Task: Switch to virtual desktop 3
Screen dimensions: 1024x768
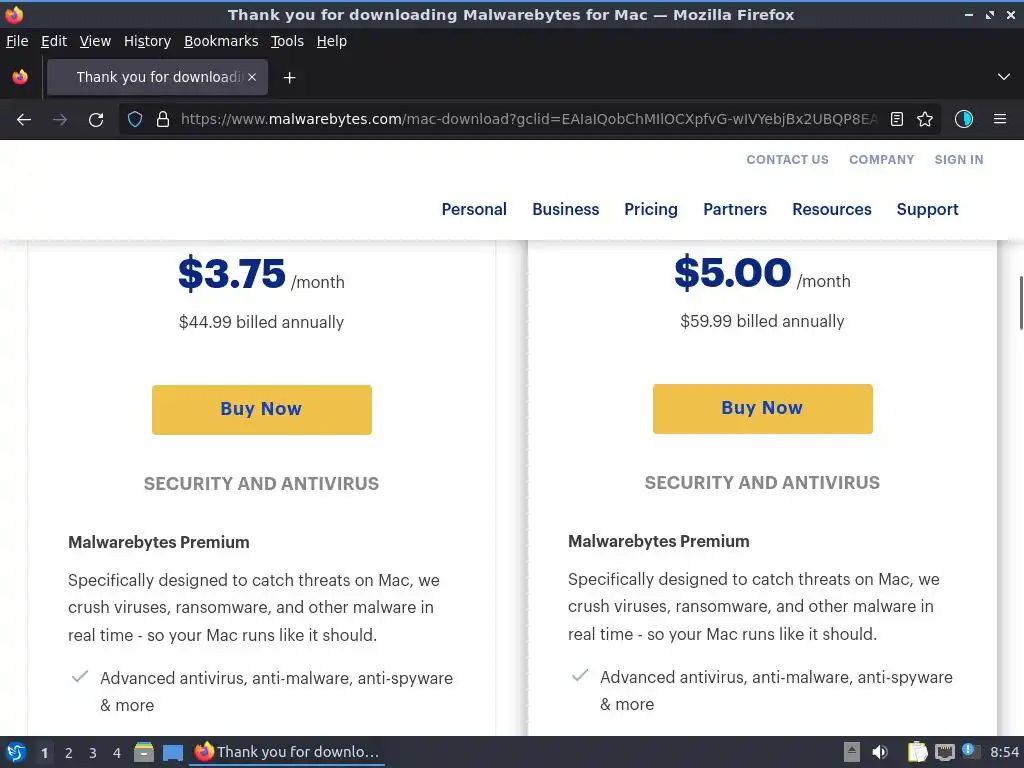Action: [x=92, y=753]
